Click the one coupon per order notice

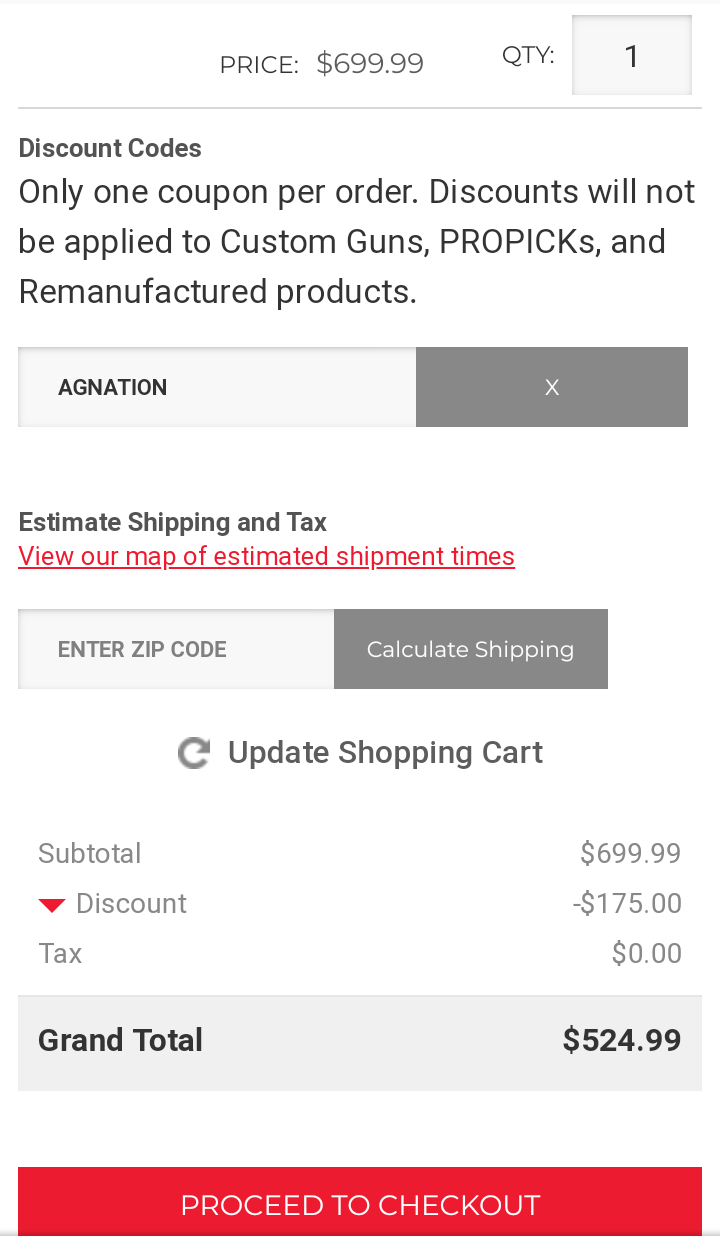[357, 242]
